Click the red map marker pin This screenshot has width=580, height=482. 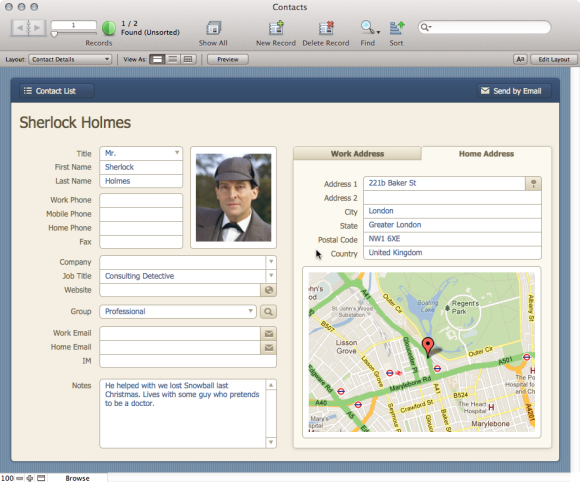coord(428,346)
